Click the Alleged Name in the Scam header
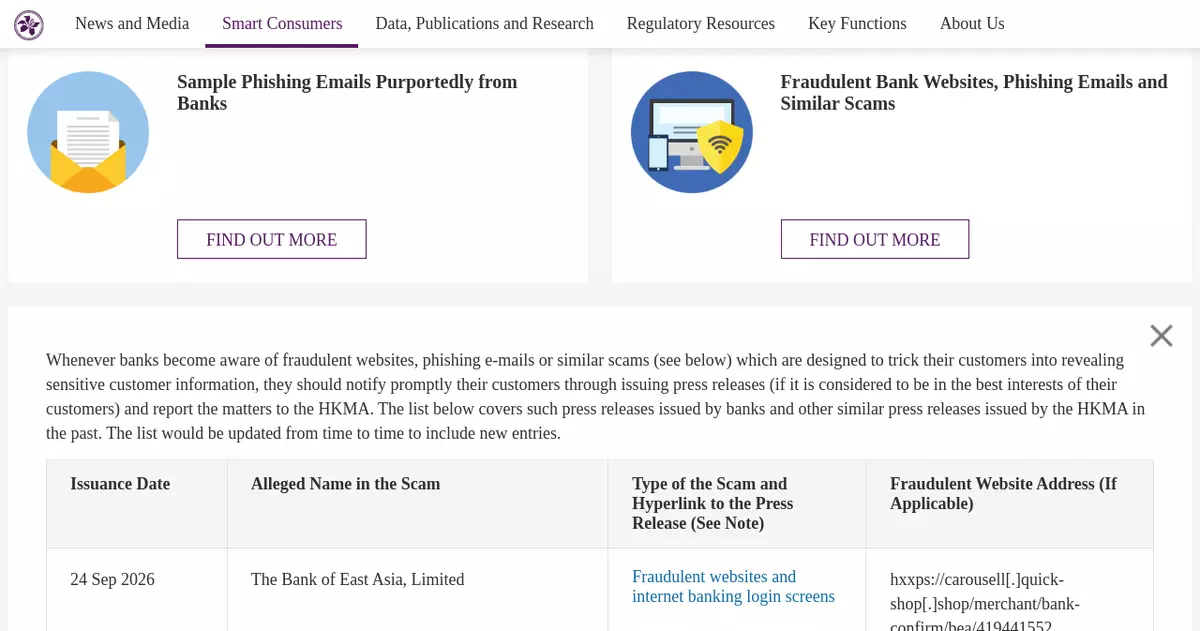 click(x=345, y=484)
